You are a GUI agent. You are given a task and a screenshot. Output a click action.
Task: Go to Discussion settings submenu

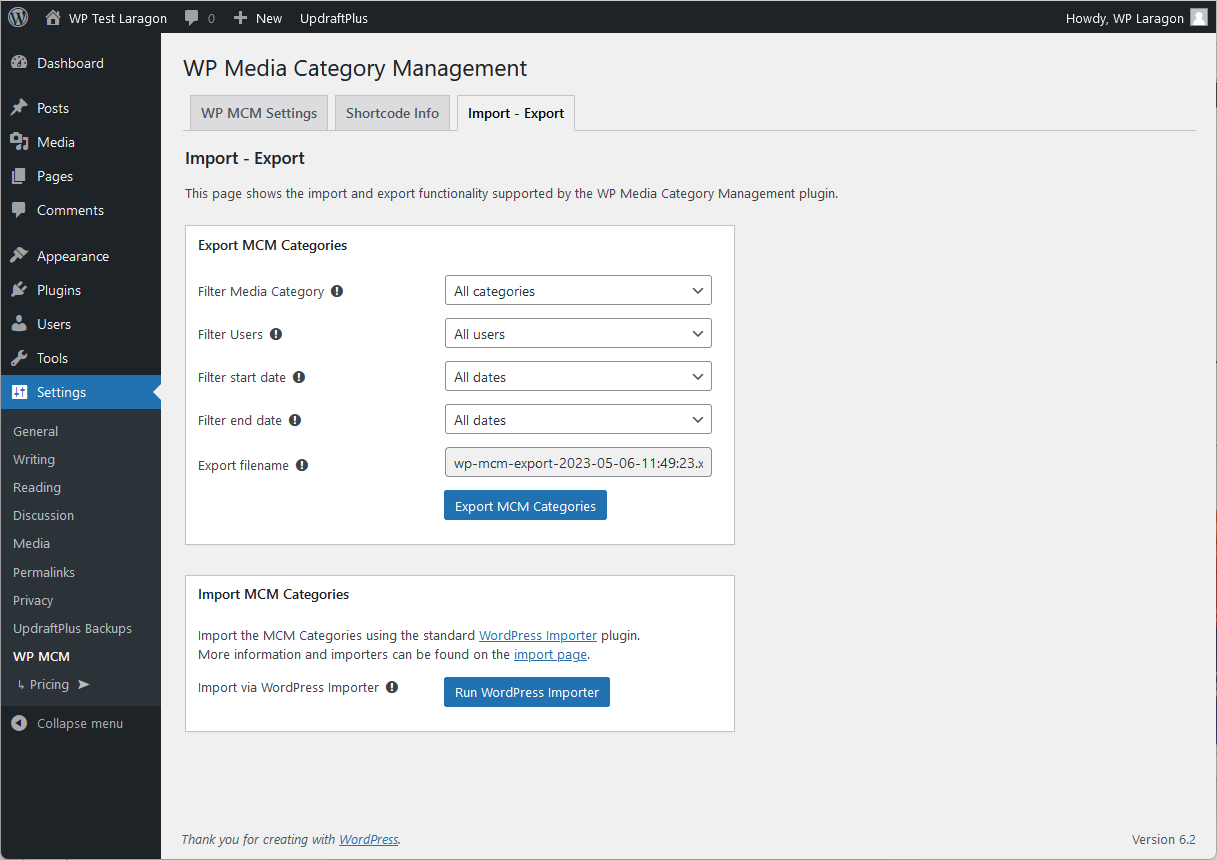click(x=43, y=515)
